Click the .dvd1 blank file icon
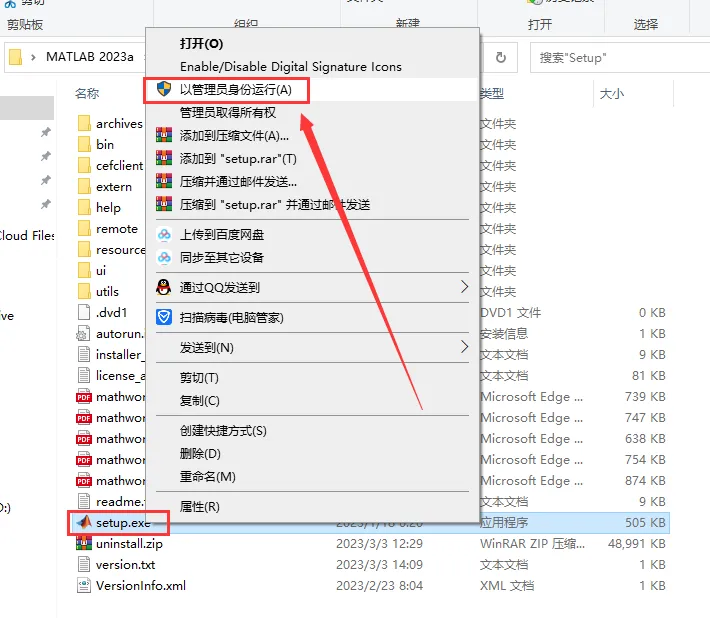The width and height of the screenshot is (710, 618). point(84,312)
